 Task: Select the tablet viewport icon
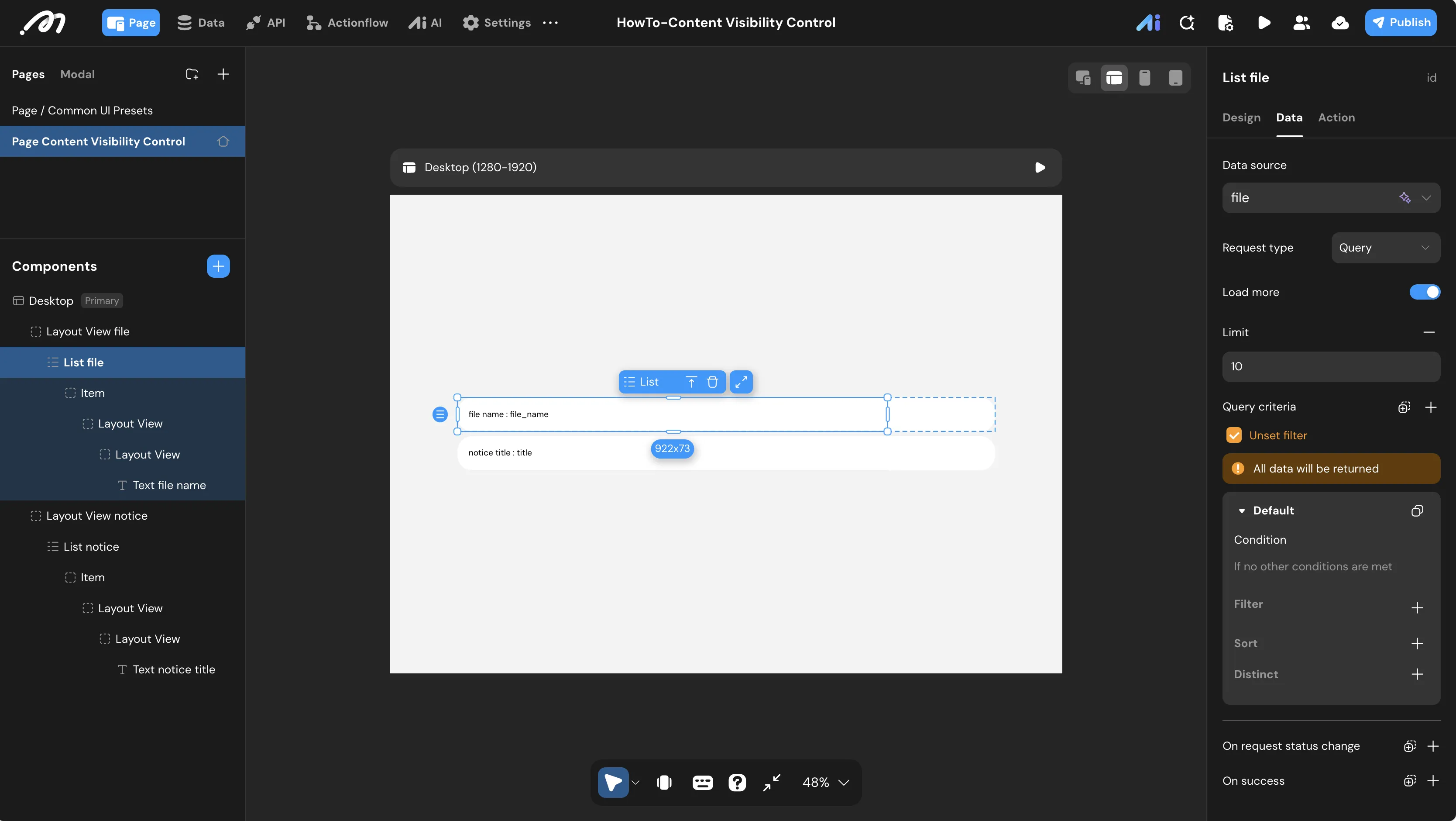click(1176, 77)
